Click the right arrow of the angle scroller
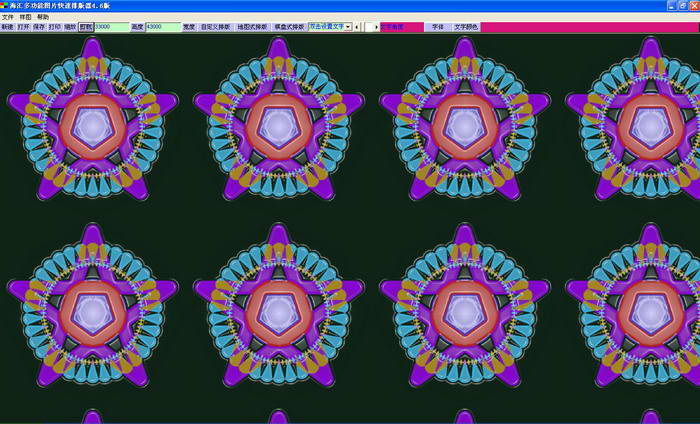 coord(376,27)
